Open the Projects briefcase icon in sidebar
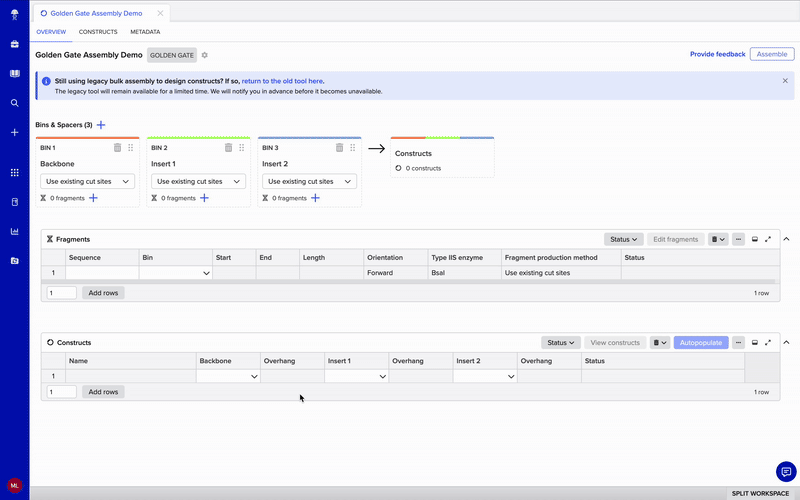The image size is (800, 500). (x=14, y=44)
